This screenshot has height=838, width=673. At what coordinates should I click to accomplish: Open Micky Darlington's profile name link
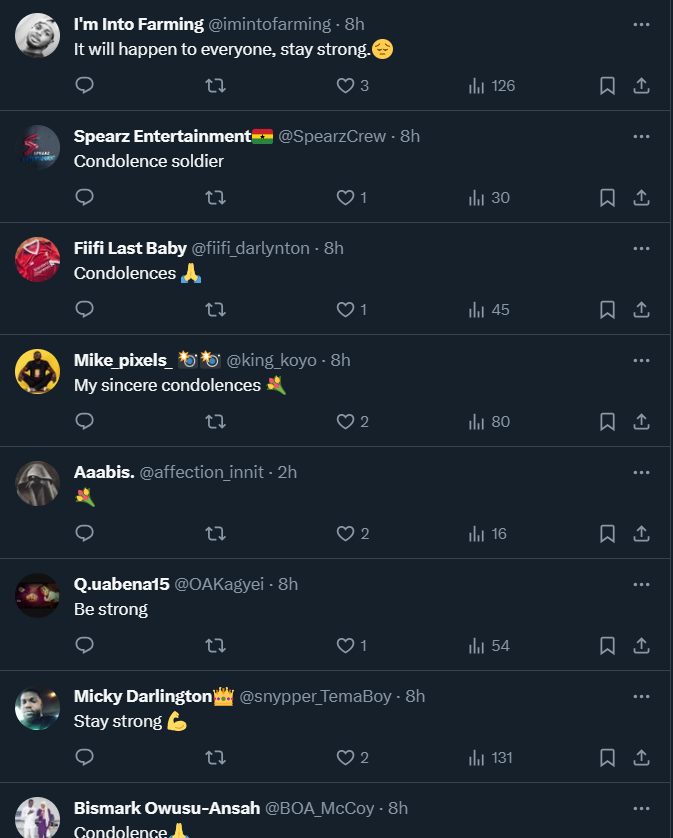pos(142,696)
